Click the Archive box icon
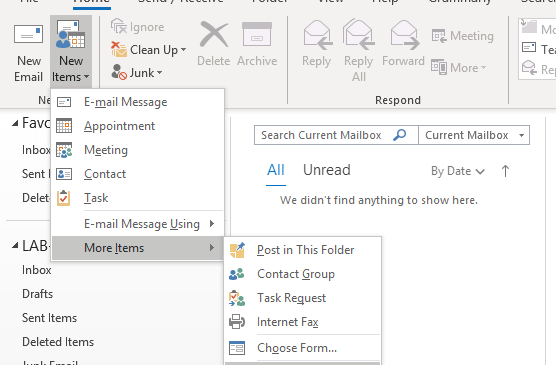556x365 pixels. pos(257,34)
